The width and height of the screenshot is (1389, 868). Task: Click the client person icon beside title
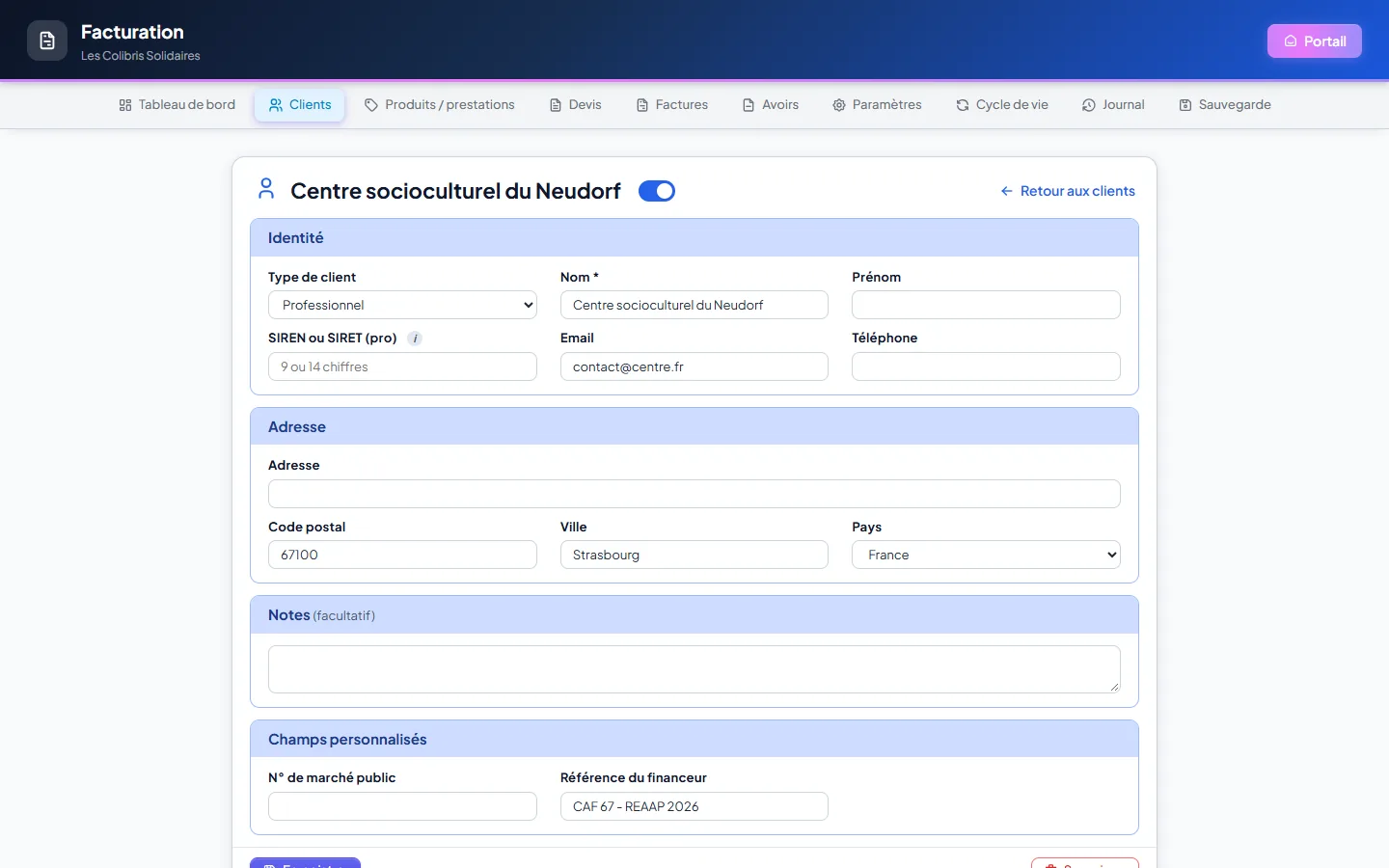(x=266, y=189)
